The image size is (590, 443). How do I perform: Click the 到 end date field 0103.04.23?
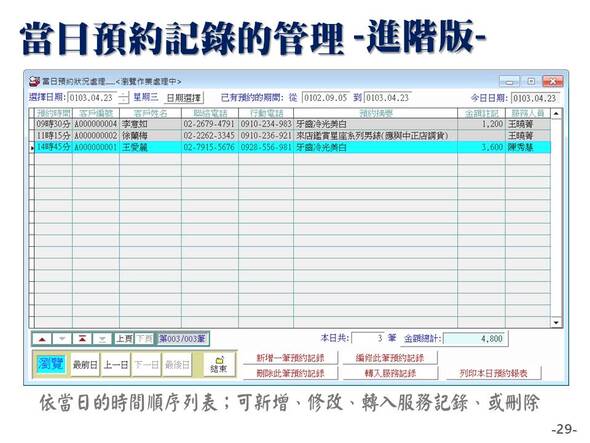pyautogui.click(x=388, y=97)
